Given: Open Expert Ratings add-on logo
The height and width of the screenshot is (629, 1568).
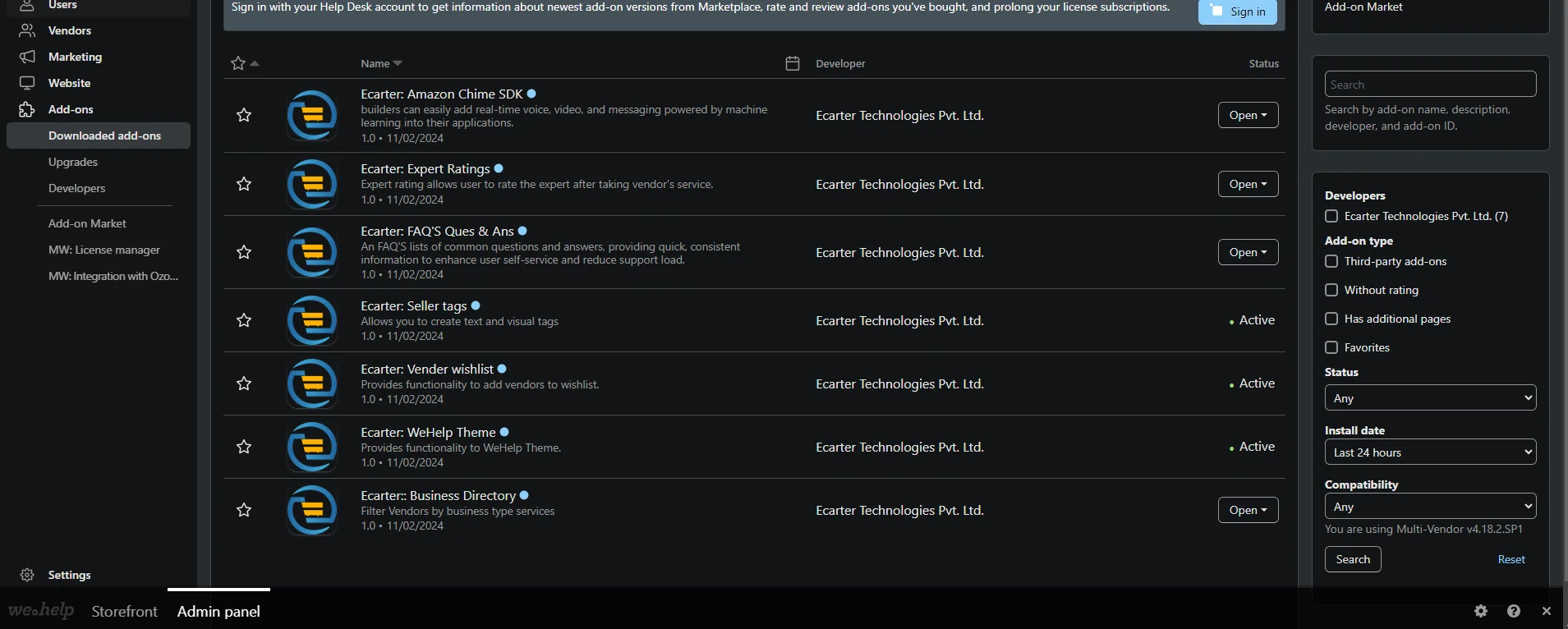Looking at the screenshot, I should pyautogui.click(x=312, y=184).
